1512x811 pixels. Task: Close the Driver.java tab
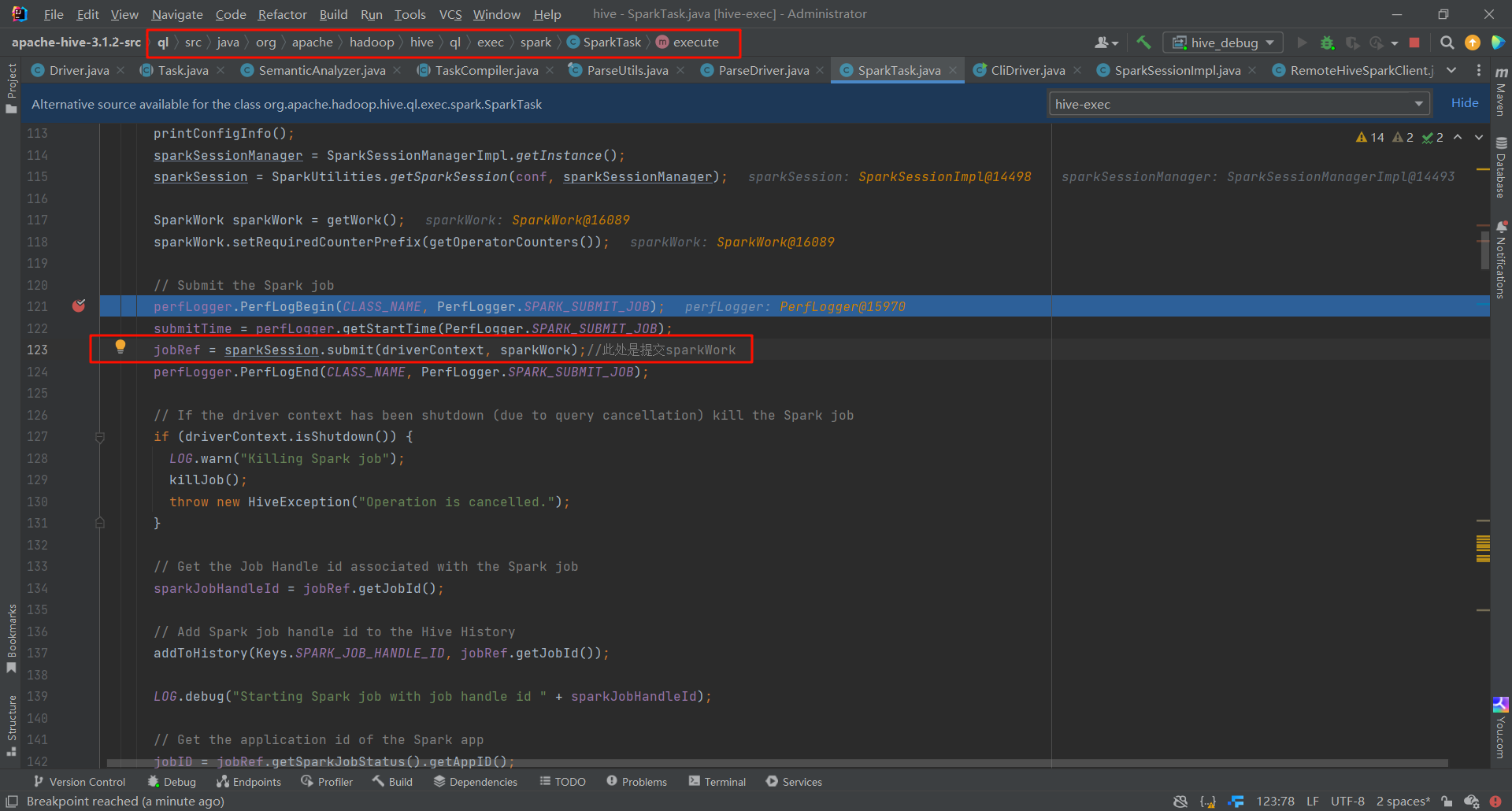(x=120, y=70)
